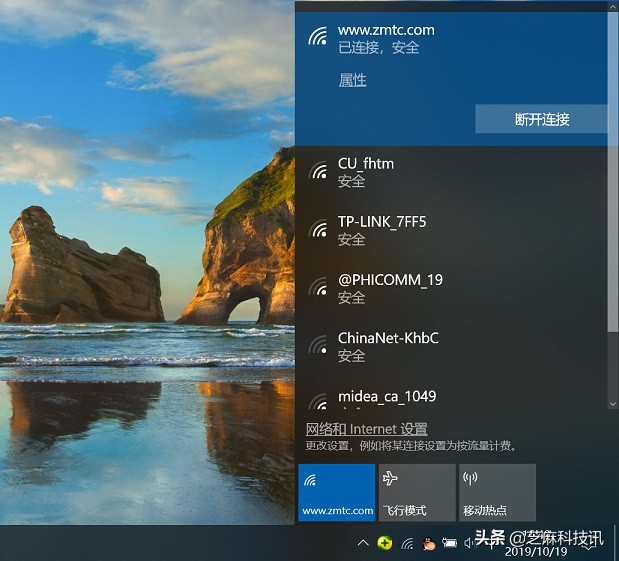Click the battery power tray icon
Viewport: 619px width, 561px height.
point(450,544)
